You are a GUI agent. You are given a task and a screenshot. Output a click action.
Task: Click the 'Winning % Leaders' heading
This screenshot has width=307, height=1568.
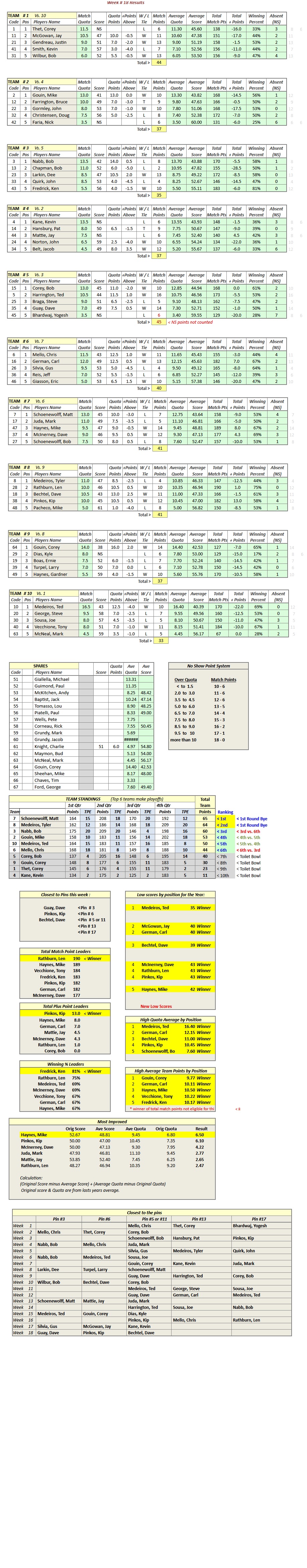65,1064
